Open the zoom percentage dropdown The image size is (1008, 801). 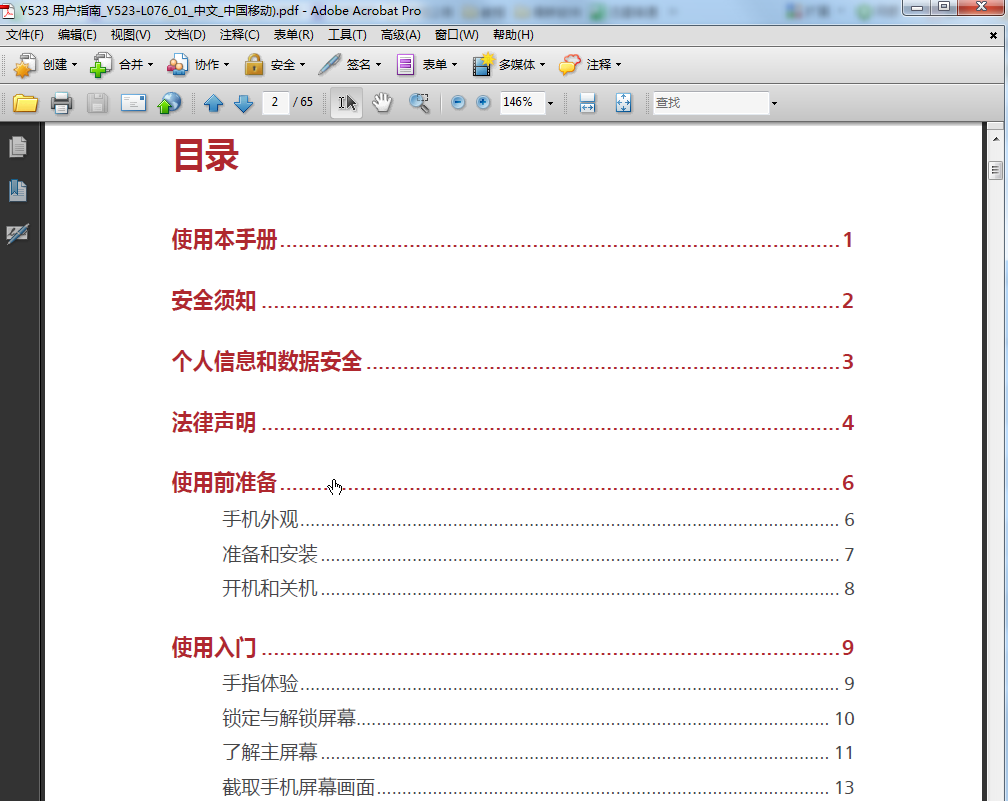tap(551, 102)
